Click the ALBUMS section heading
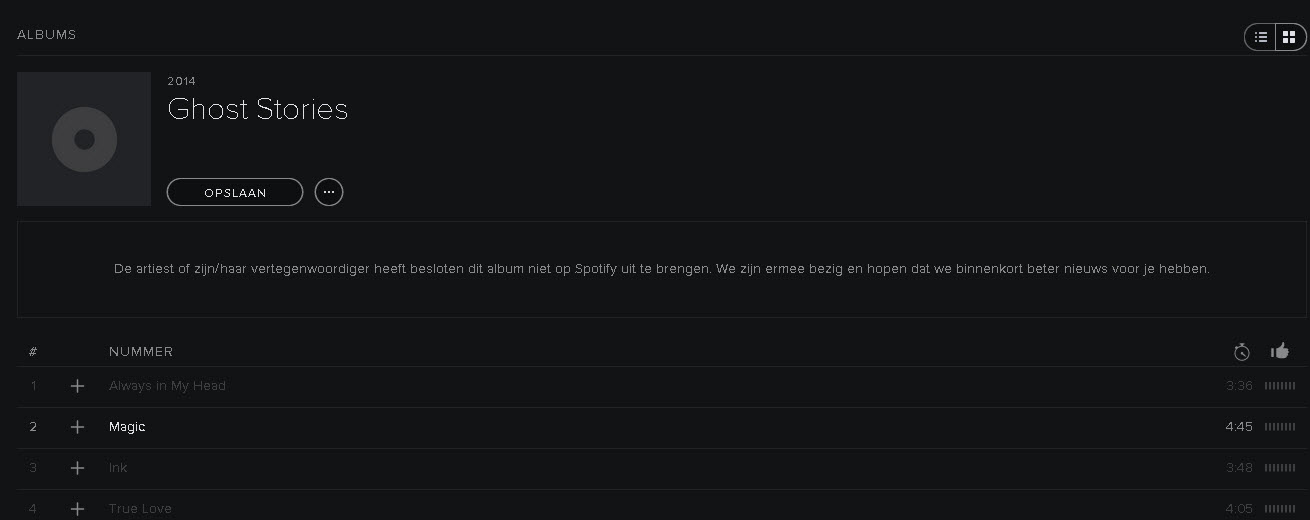This screenshot has width=1310, height=520. coord(47,35)
